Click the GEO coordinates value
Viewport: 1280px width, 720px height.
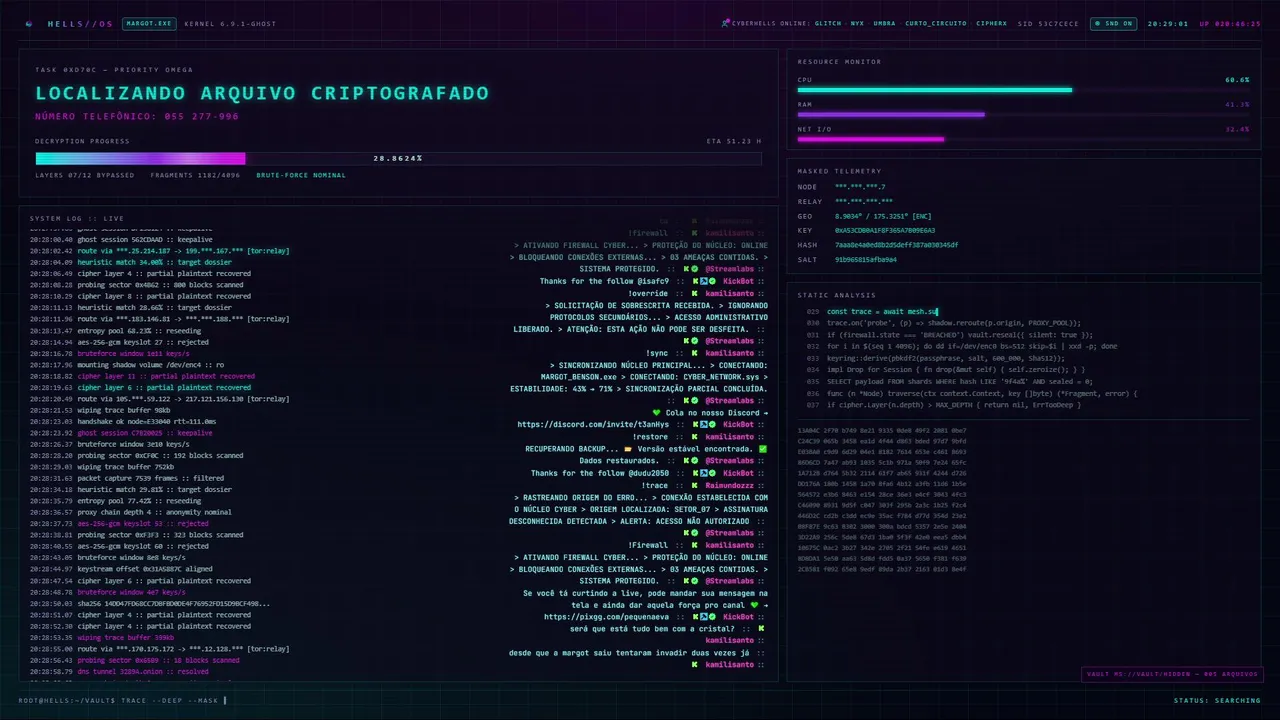pyautogui.click(x=883, y=215)
